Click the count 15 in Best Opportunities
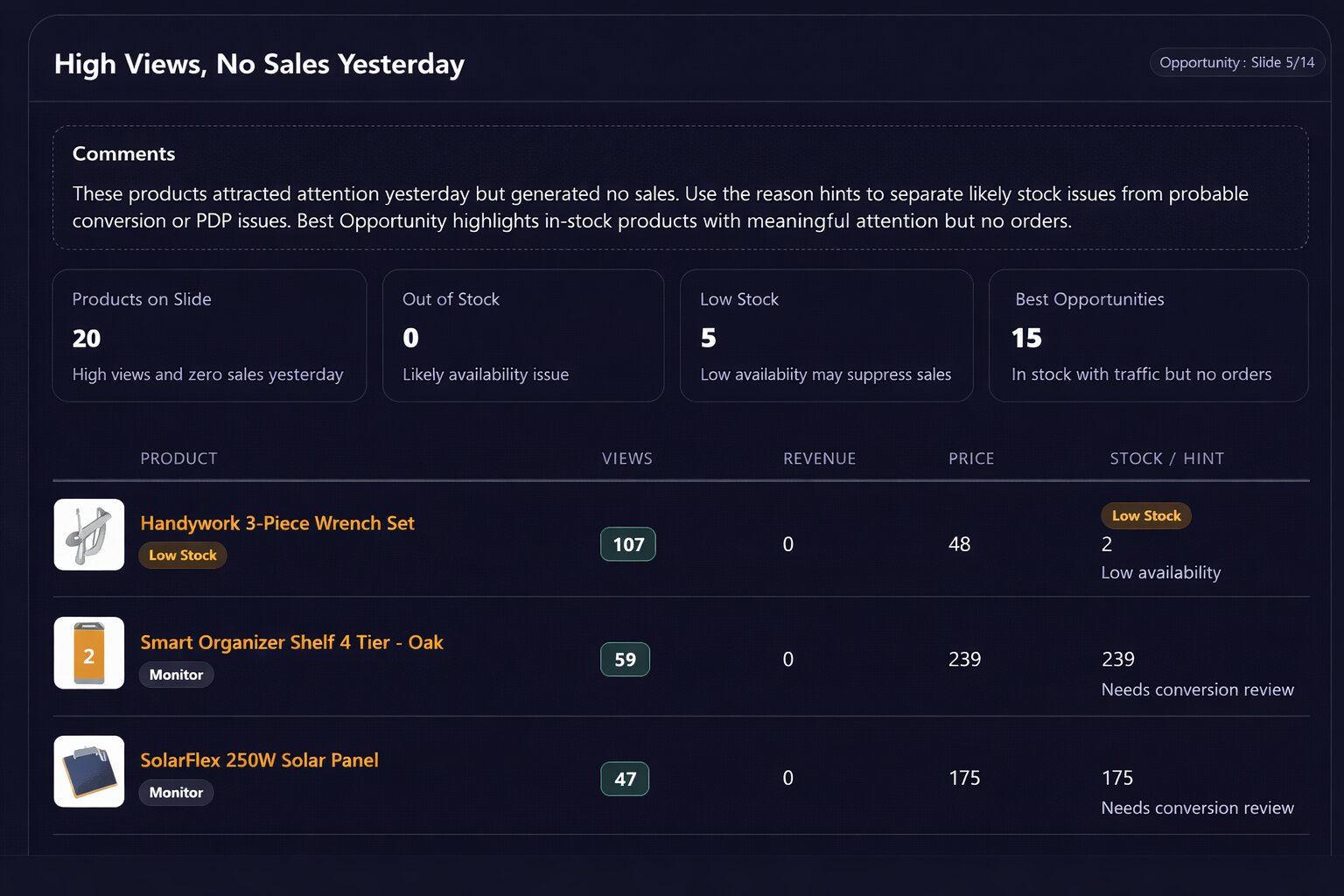This screenshot has height=896, width=1344. click(x=1026, y=338)
